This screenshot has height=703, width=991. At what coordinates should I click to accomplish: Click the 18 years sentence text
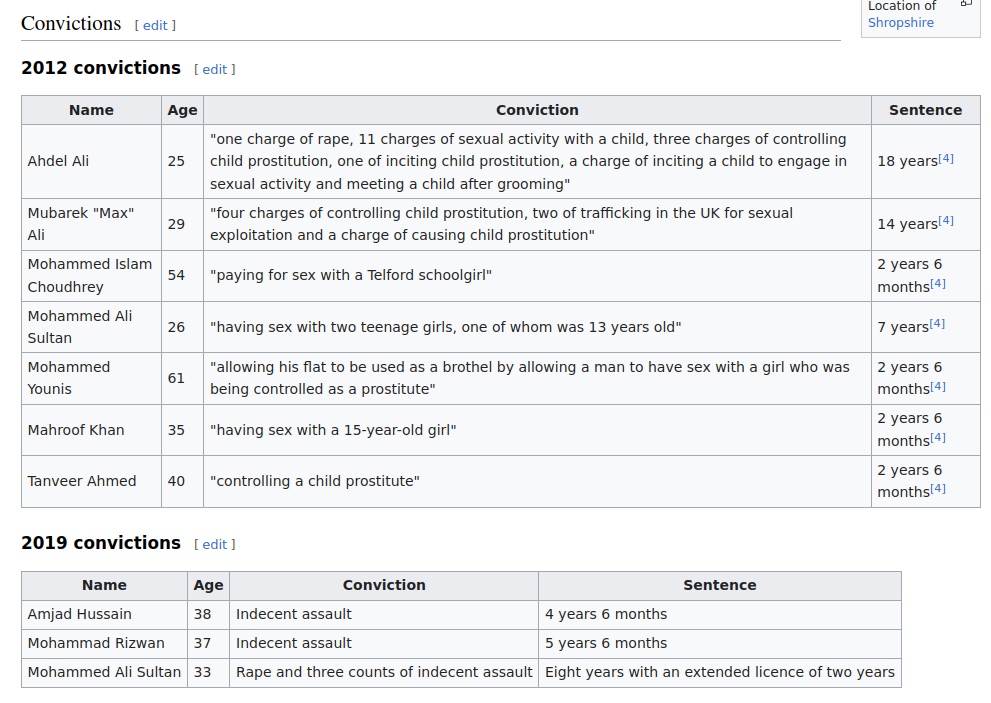click(908, 161)
